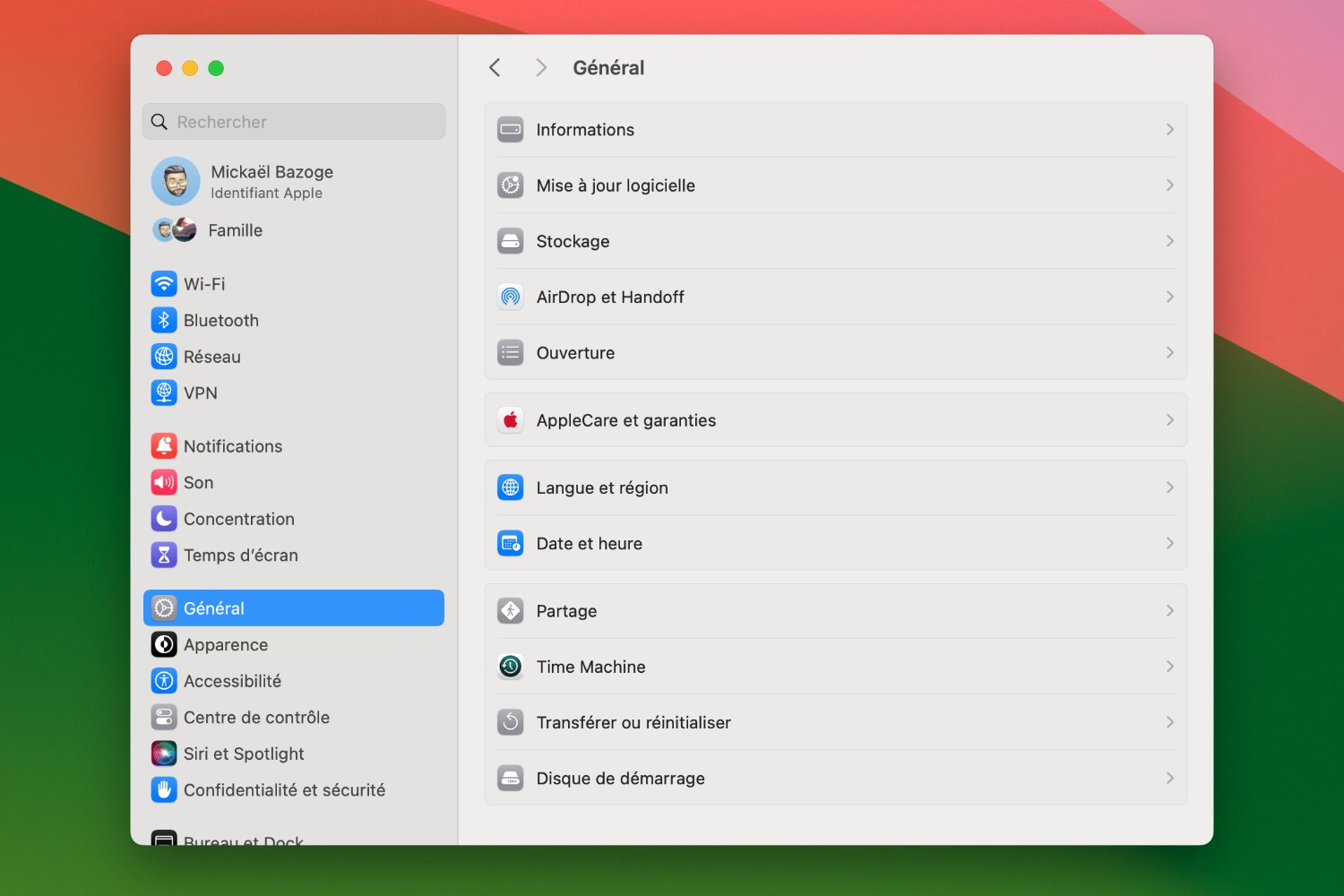Click the Mise à jour logicielle gear icon
1344x896 pixels.
point(511,185)
